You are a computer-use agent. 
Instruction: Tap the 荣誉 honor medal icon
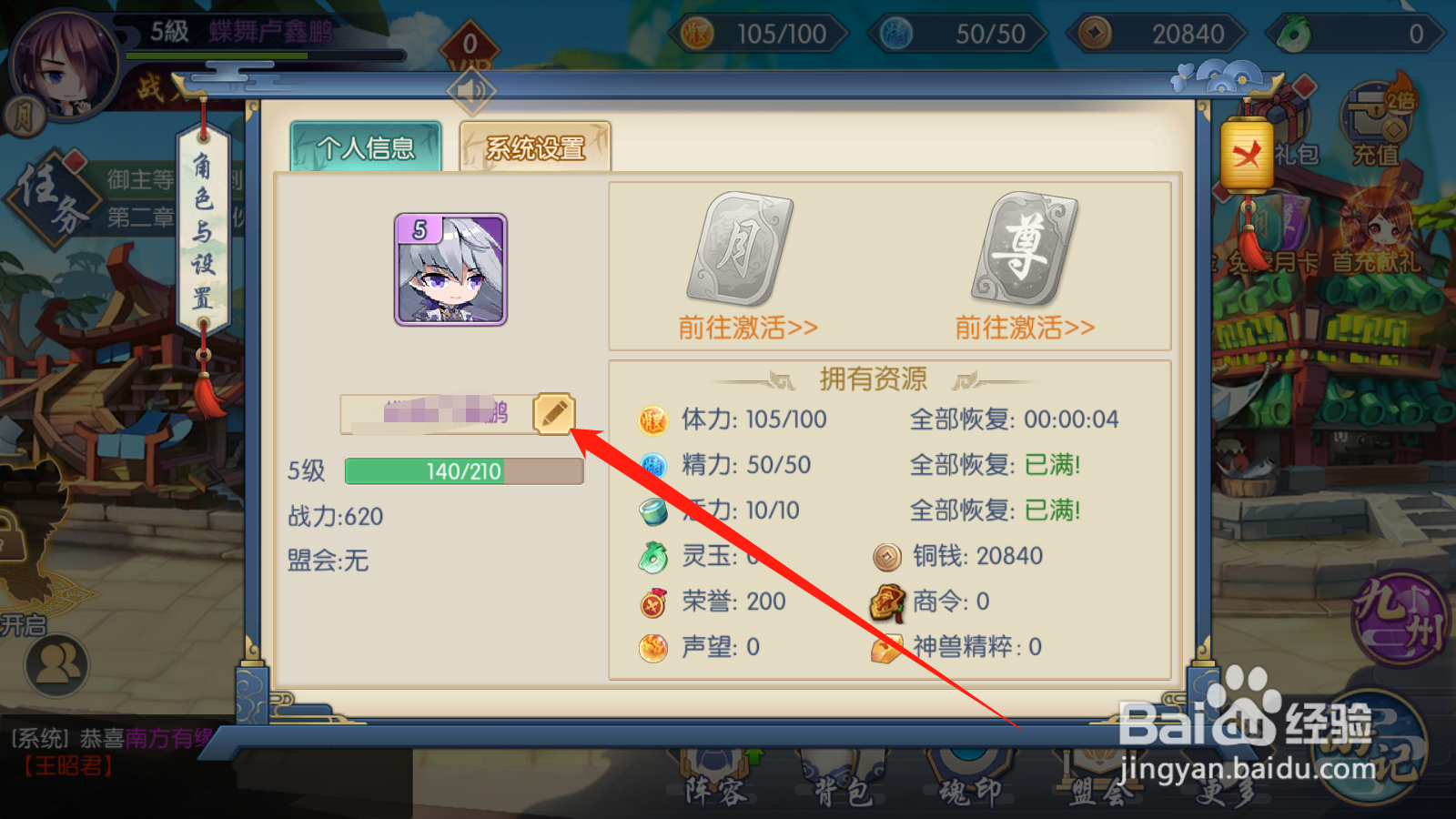(x=653, y=602)
